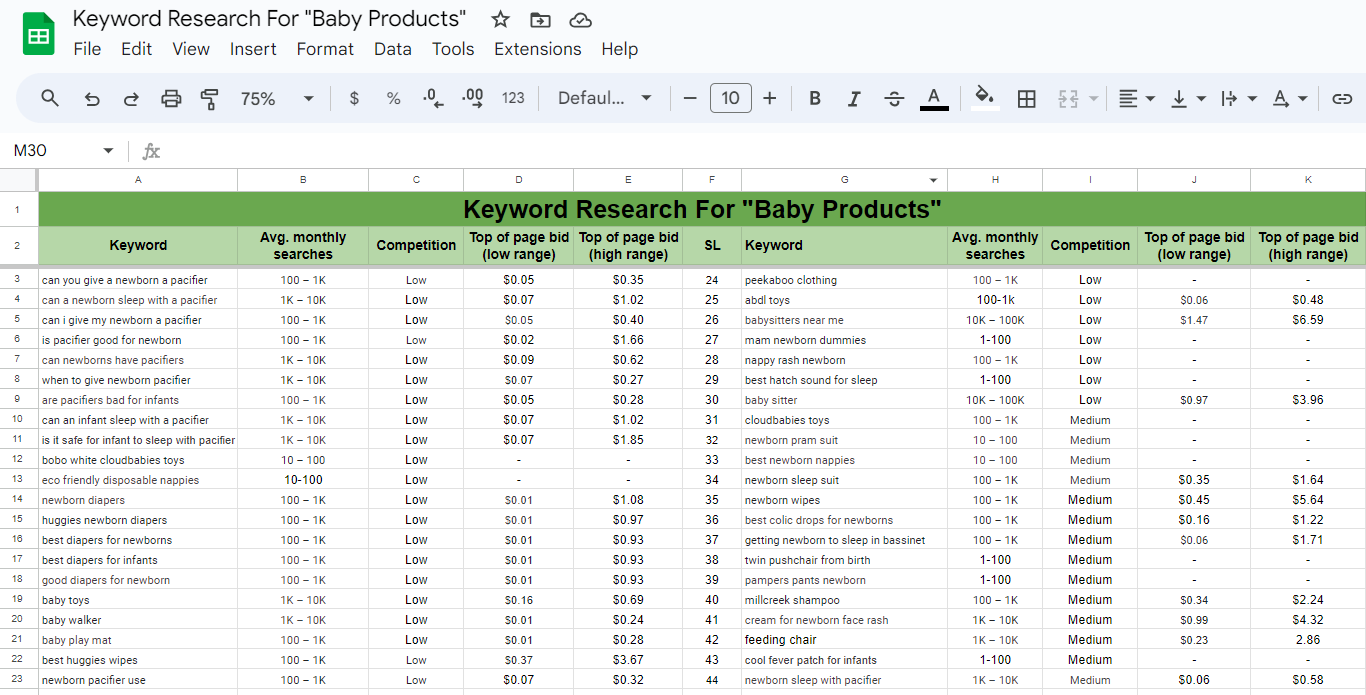
Task: Open the Format menu
Action: tap(325, 48)
